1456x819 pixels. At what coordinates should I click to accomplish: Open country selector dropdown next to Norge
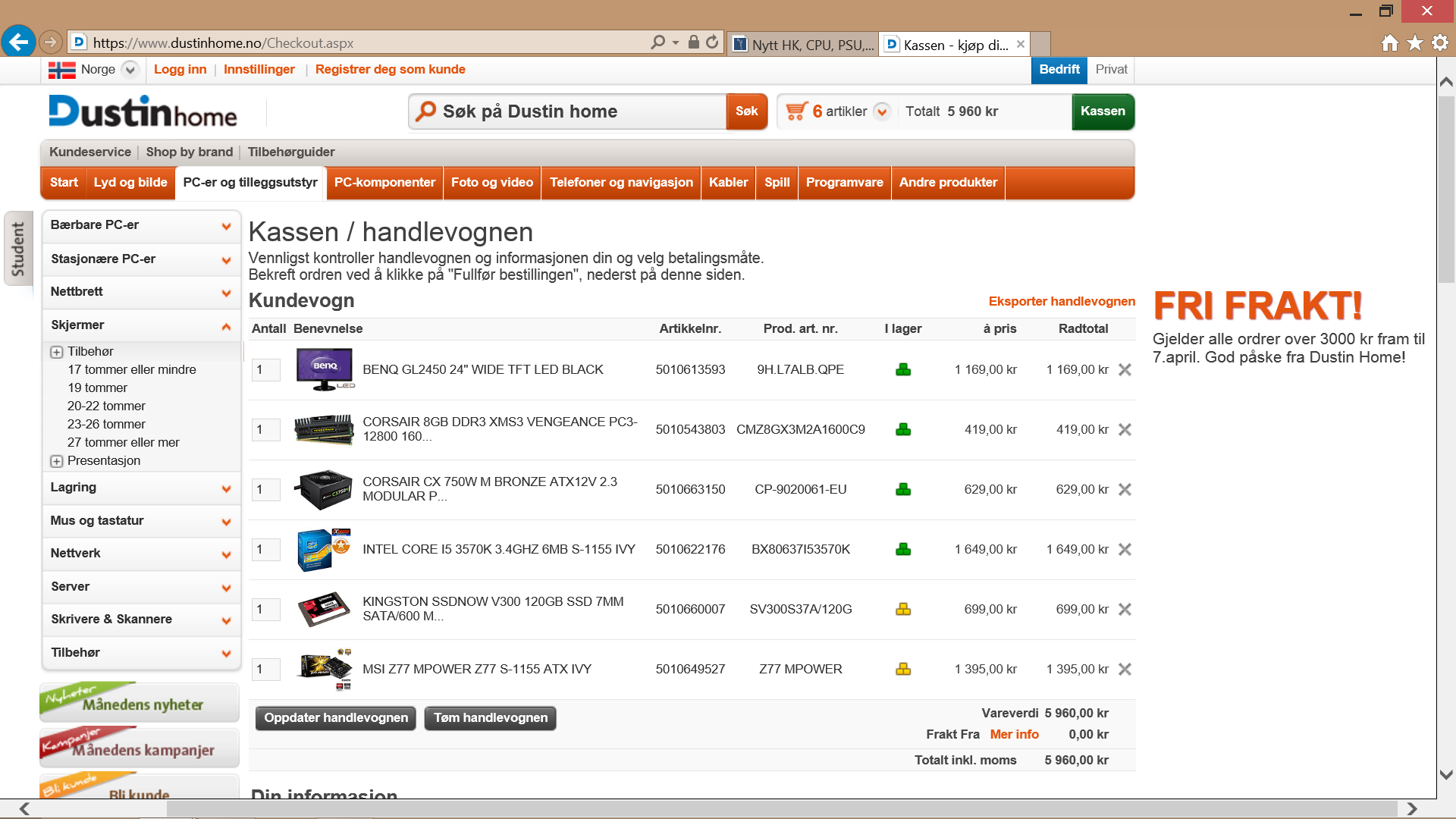coord(130,70)
